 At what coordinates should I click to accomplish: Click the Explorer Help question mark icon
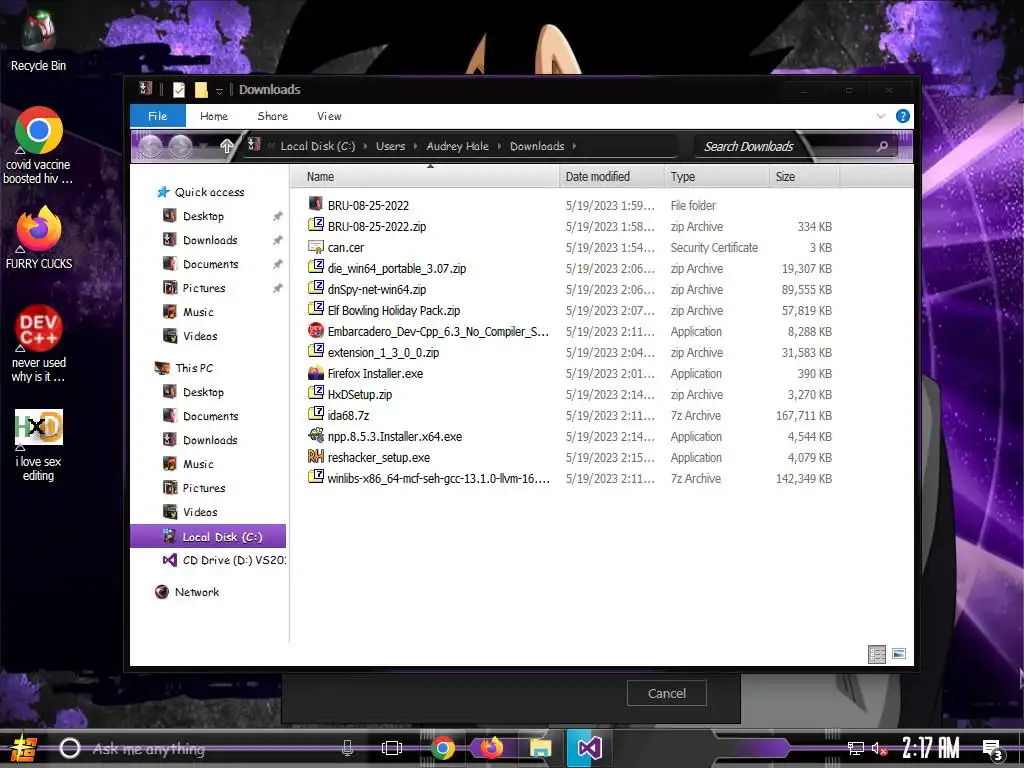[x=903, y=116]
